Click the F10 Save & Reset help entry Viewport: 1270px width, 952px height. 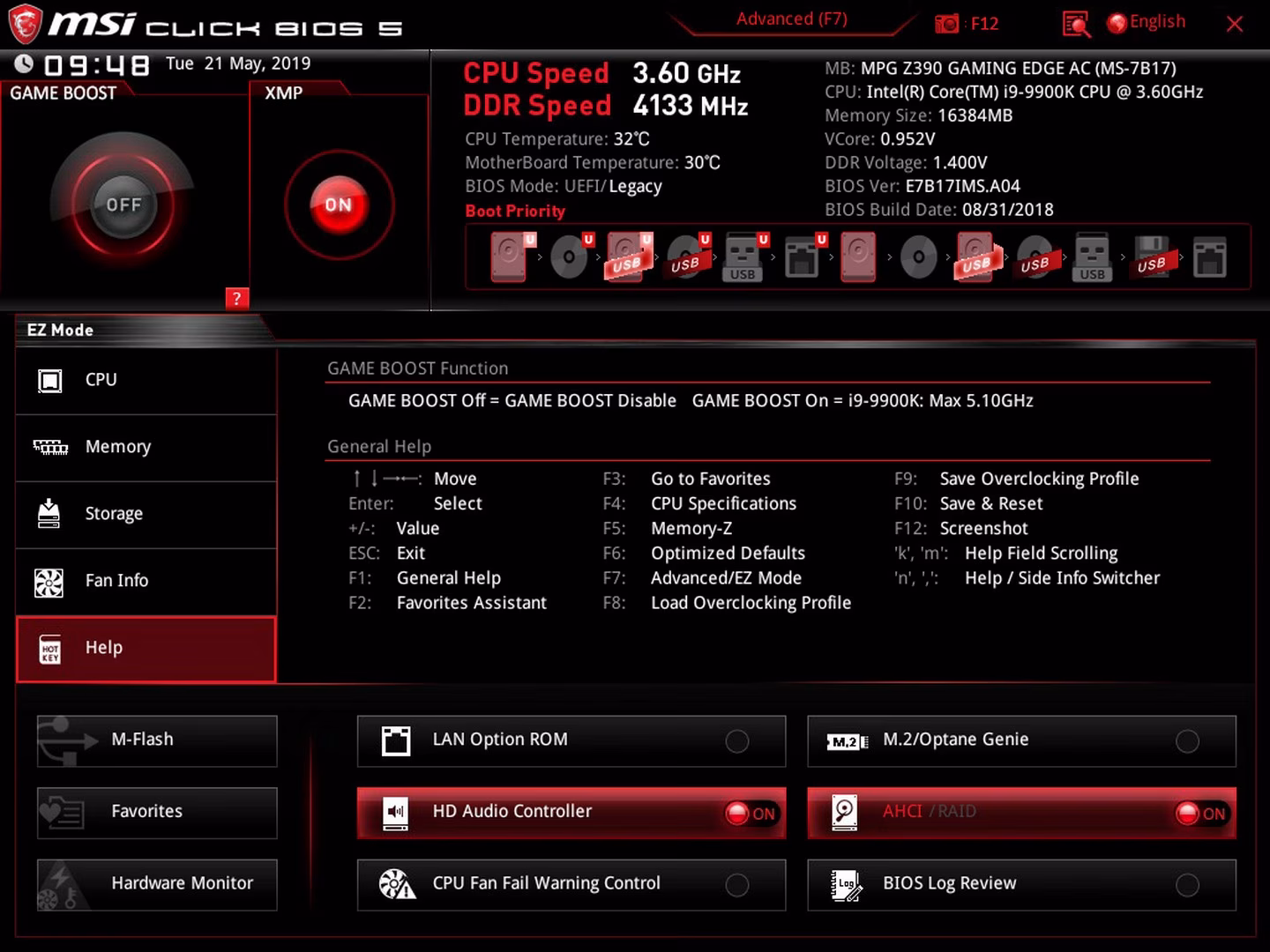[x=968, y=504]
